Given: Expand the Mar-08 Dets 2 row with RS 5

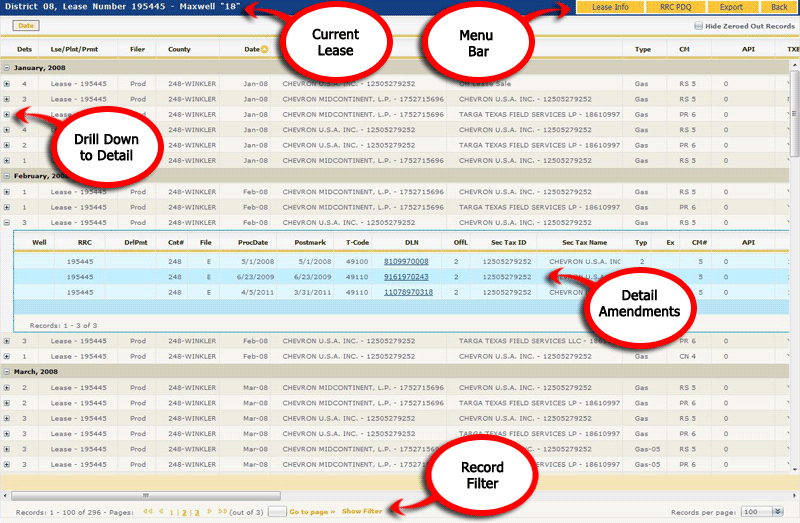Looking at the screenshot, I should point(7,388).
